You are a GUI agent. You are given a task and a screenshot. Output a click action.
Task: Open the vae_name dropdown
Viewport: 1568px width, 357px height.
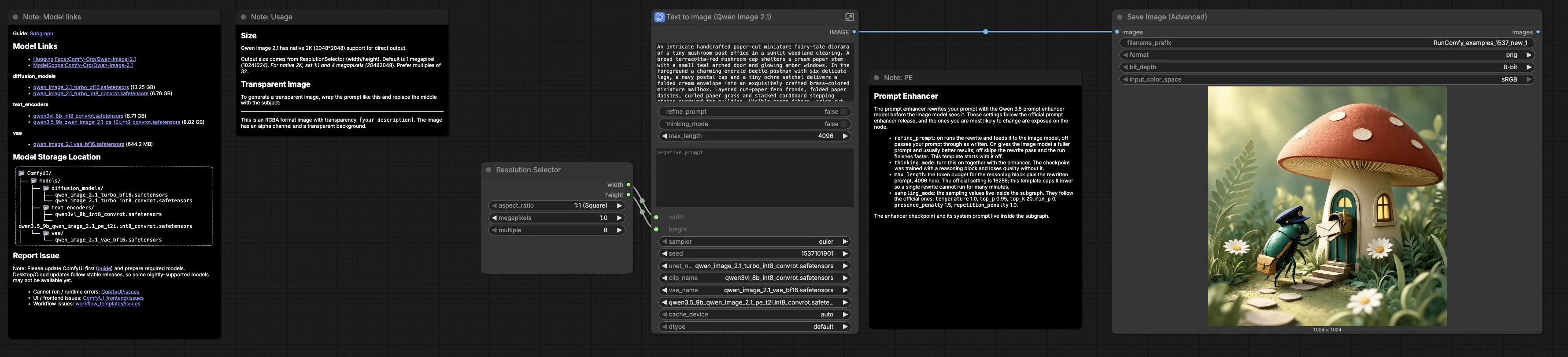[x=755, y=290]
